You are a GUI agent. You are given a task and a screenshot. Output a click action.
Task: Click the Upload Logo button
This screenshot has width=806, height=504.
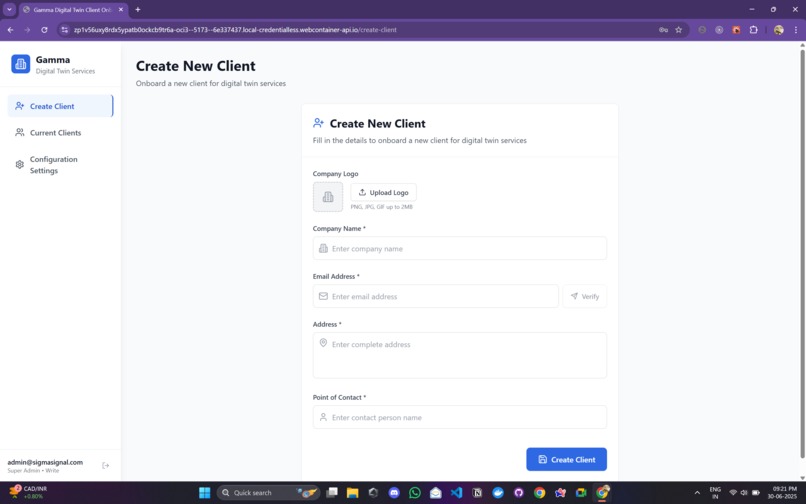click(x=383, y=192)
